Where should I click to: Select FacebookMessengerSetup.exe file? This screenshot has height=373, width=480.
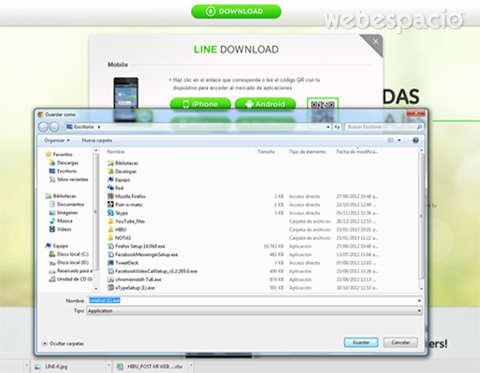(143, 255)
